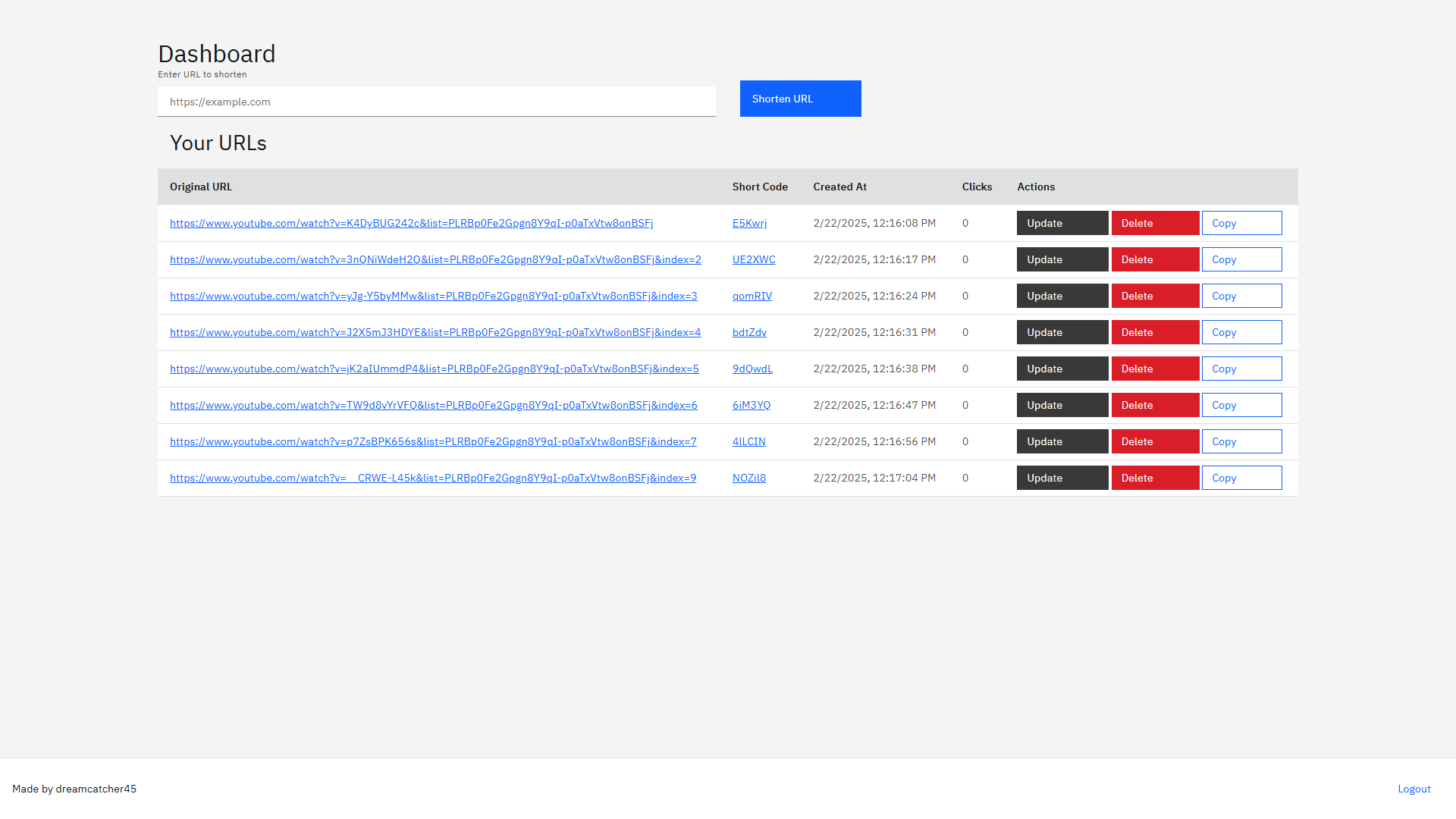Select the Created At column header

839,187
